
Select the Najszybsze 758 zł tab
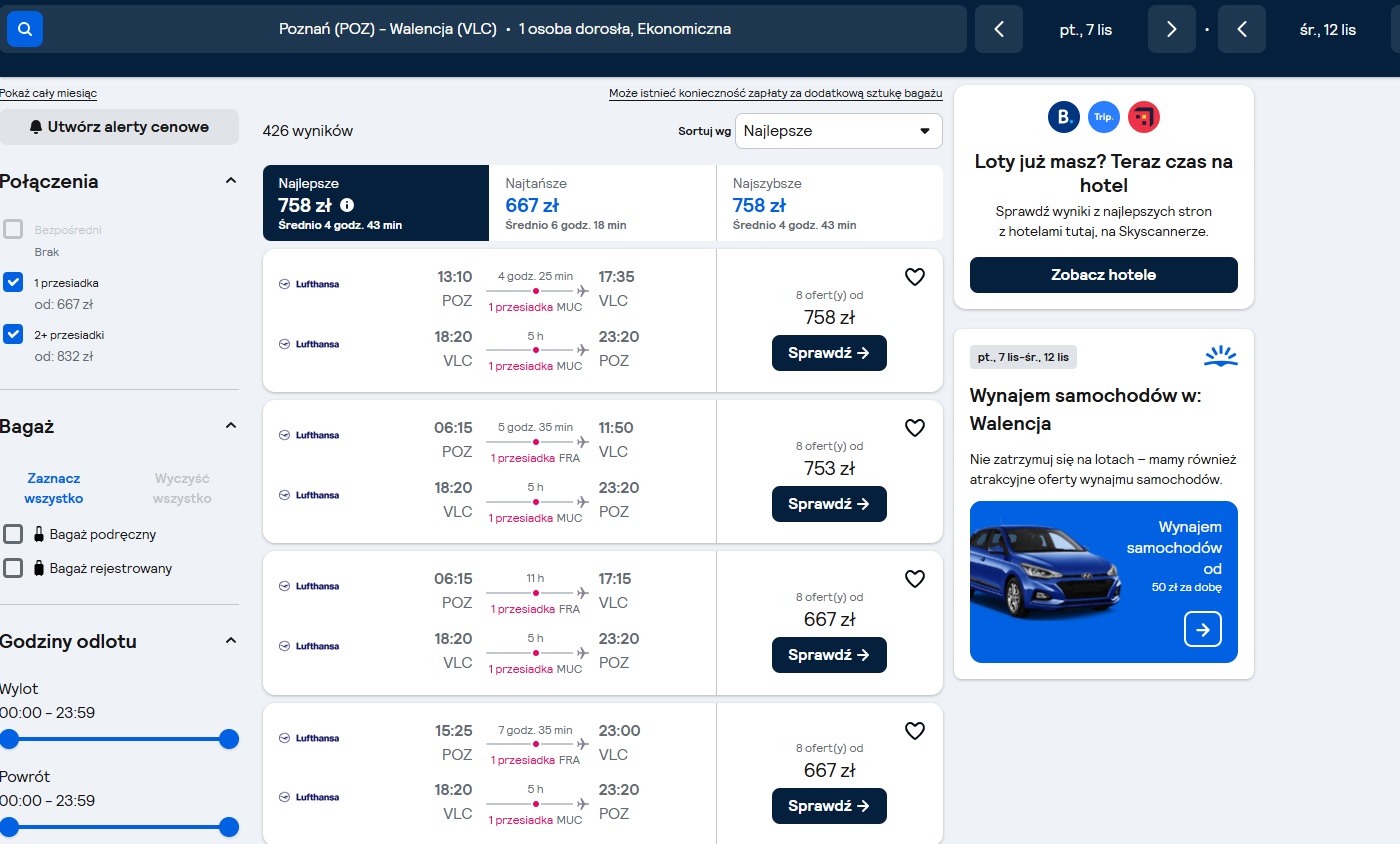(x=830, y=203)
